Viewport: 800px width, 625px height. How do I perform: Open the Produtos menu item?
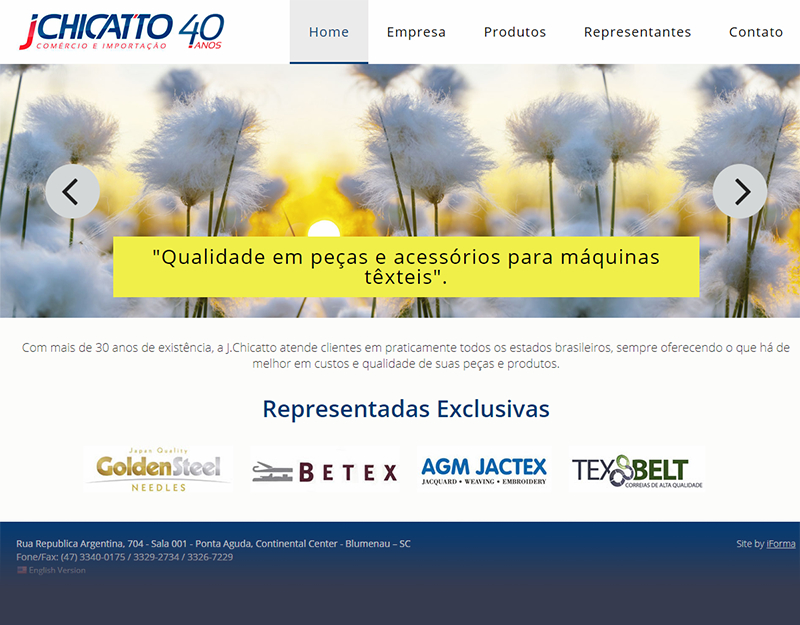point(515,32)
